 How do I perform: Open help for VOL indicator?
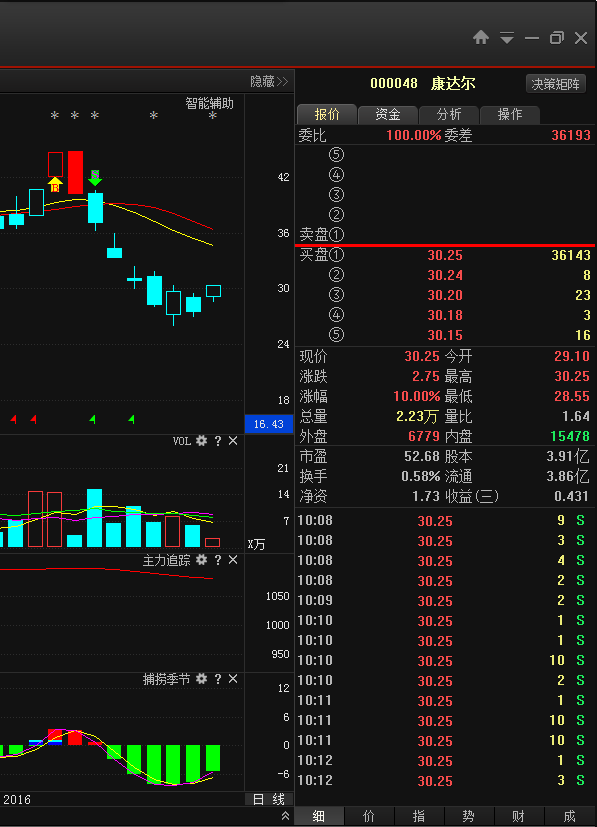click(x=218, y=441)
